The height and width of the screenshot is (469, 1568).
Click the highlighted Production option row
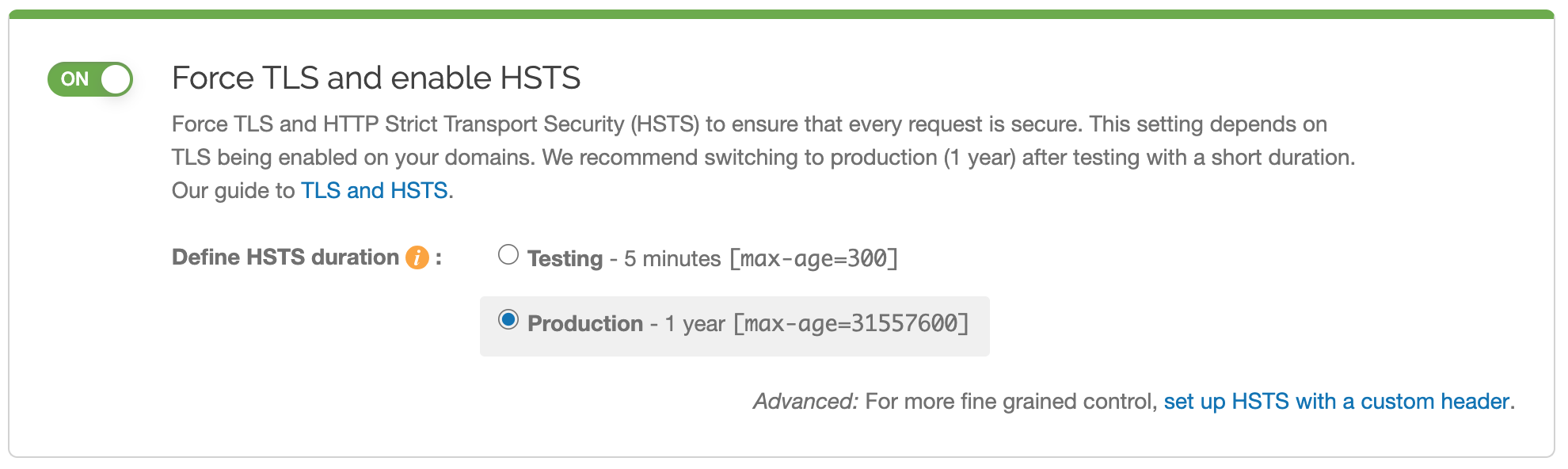coord(735,325)
